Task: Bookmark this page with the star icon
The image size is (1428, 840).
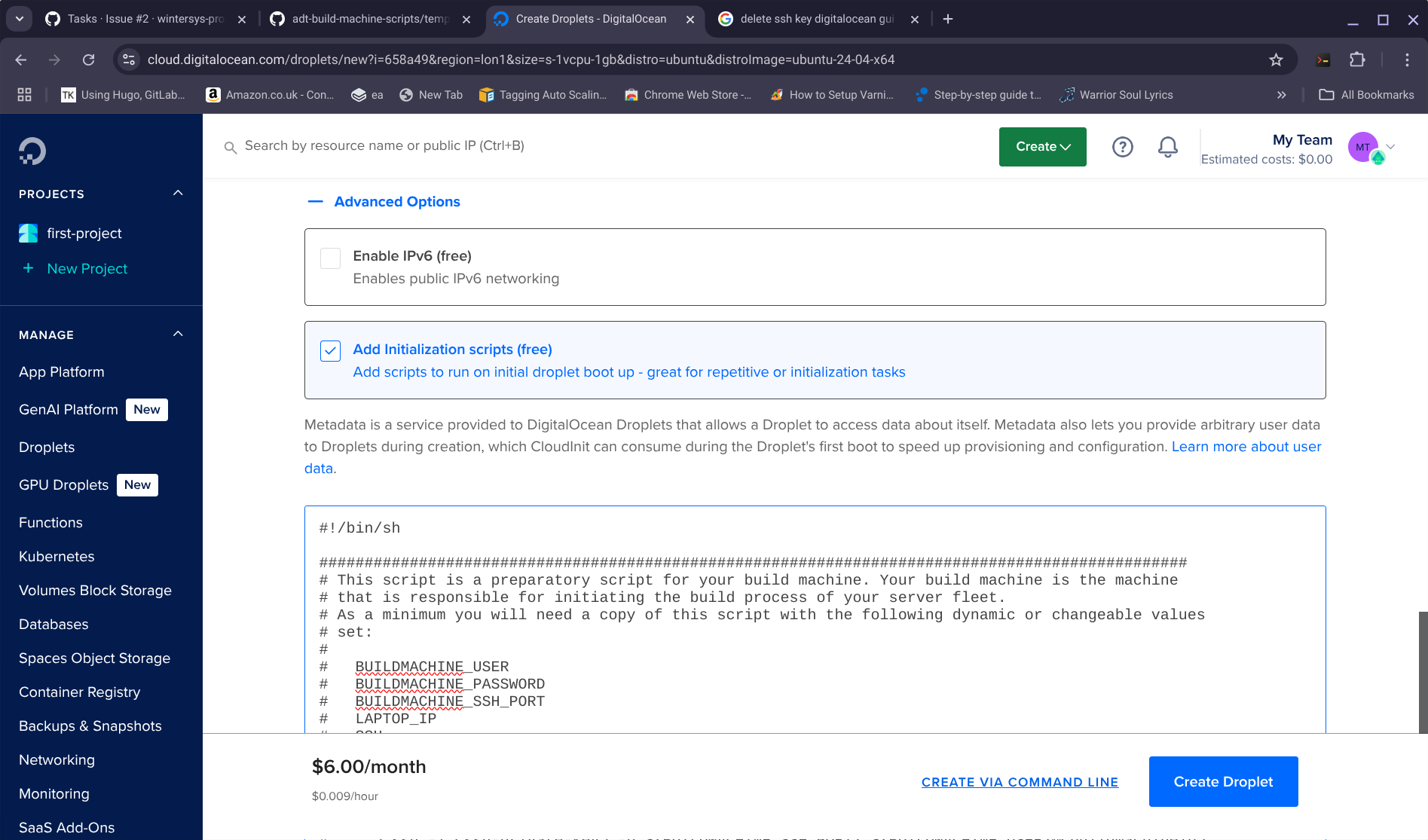Action: 1275,60
